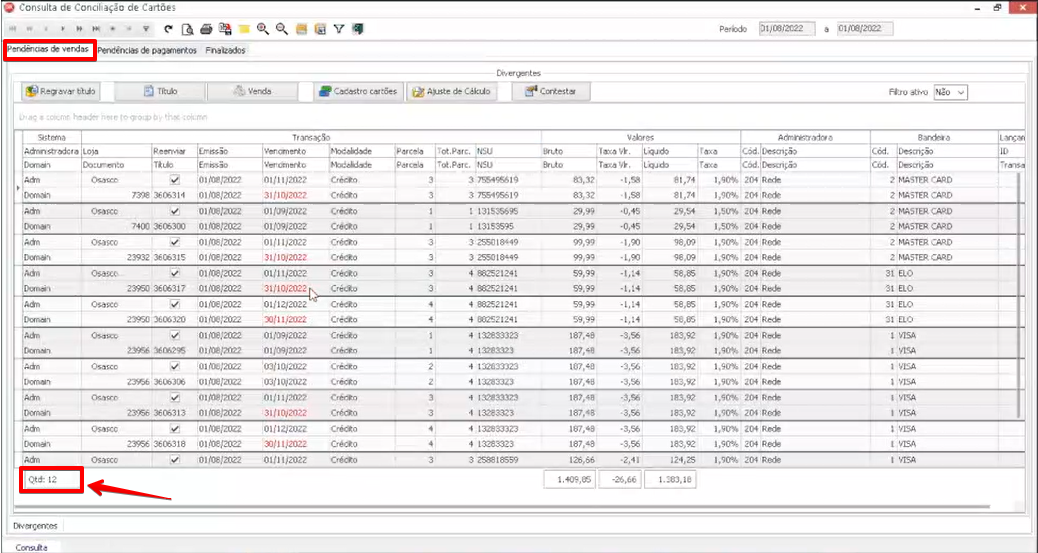Screen dimensions: 1038x553
Task: Click the total líquido 1.383,18 box
Action: pyautogui.click(x=670, y=479)
